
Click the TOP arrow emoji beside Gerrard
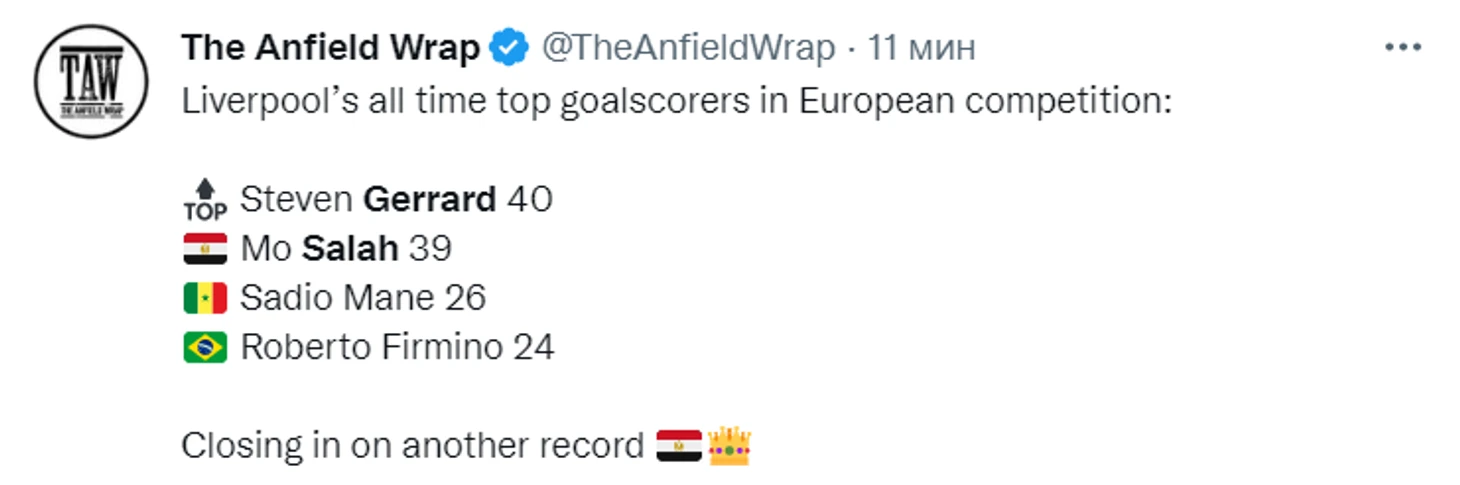205,200
